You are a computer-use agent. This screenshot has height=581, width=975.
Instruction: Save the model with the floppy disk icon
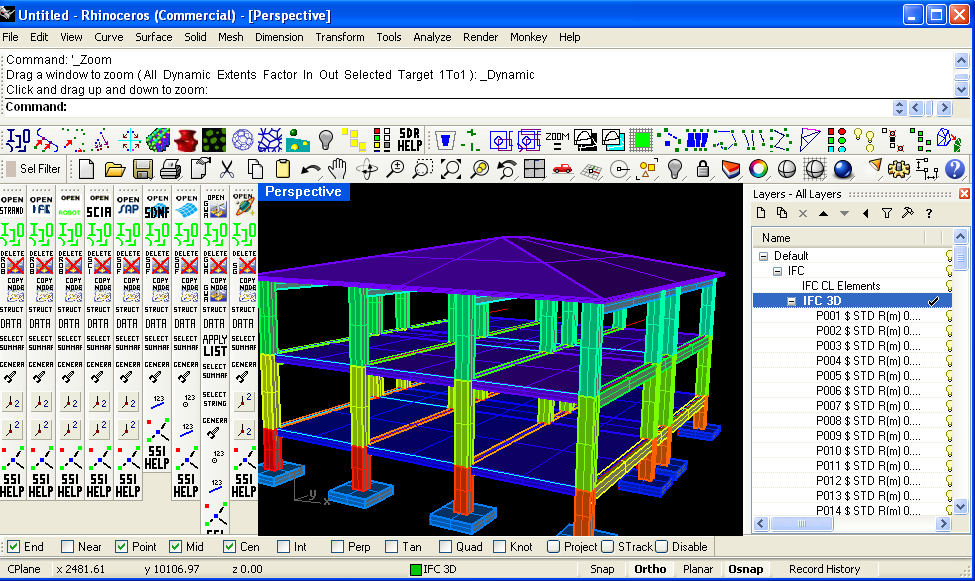(142, 169)
